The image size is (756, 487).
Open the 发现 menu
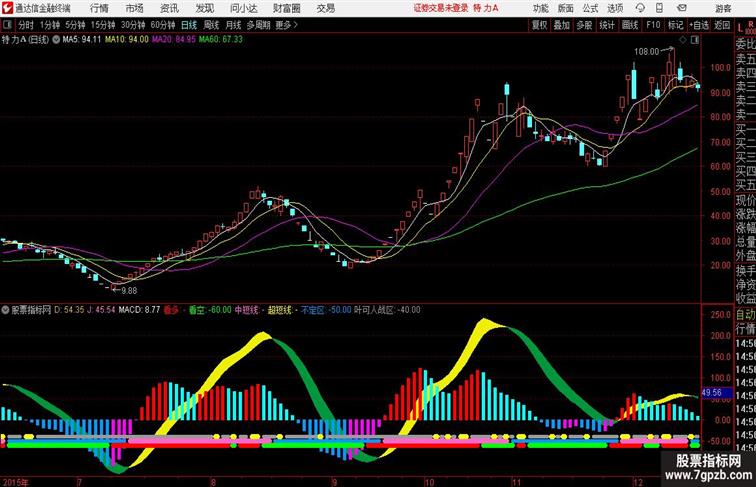point(204,8)
